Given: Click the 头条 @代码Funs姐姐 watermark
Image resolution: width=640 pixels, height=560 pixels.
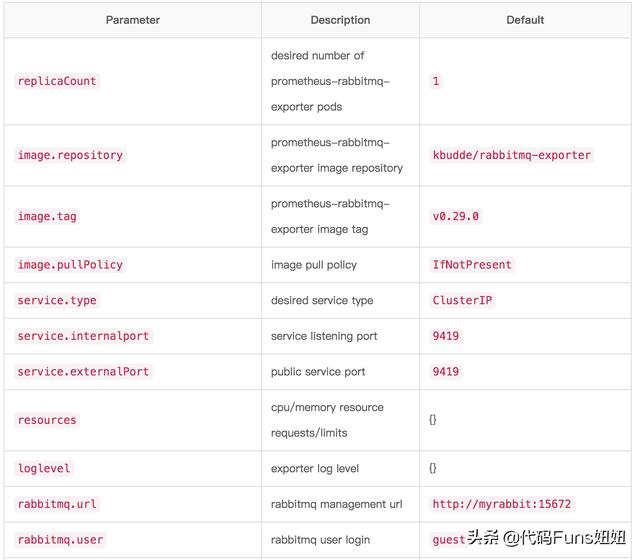Looking at the screenshot, I should 549,538.
